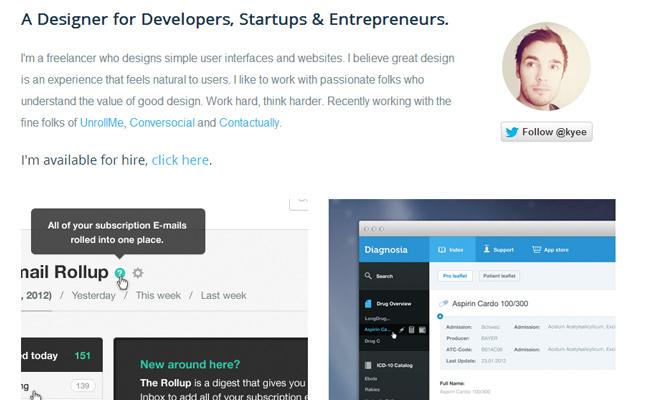Click the Twitter bird icon
Image resolution: width=660 pixels, height=400 pixels.
[512, 131]
